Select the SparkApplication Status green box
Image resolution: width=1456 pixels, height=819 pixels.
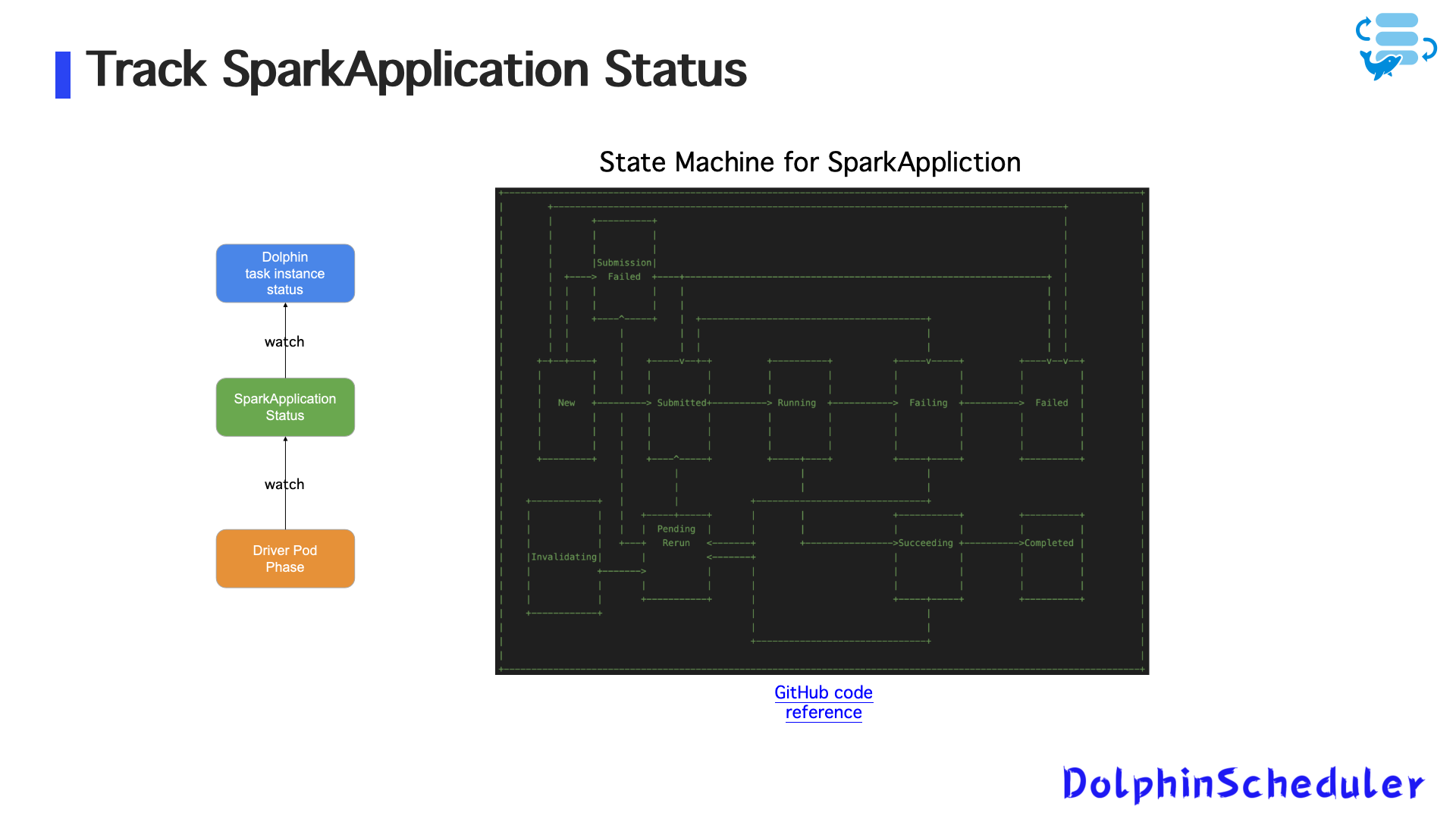pos(285,407)
